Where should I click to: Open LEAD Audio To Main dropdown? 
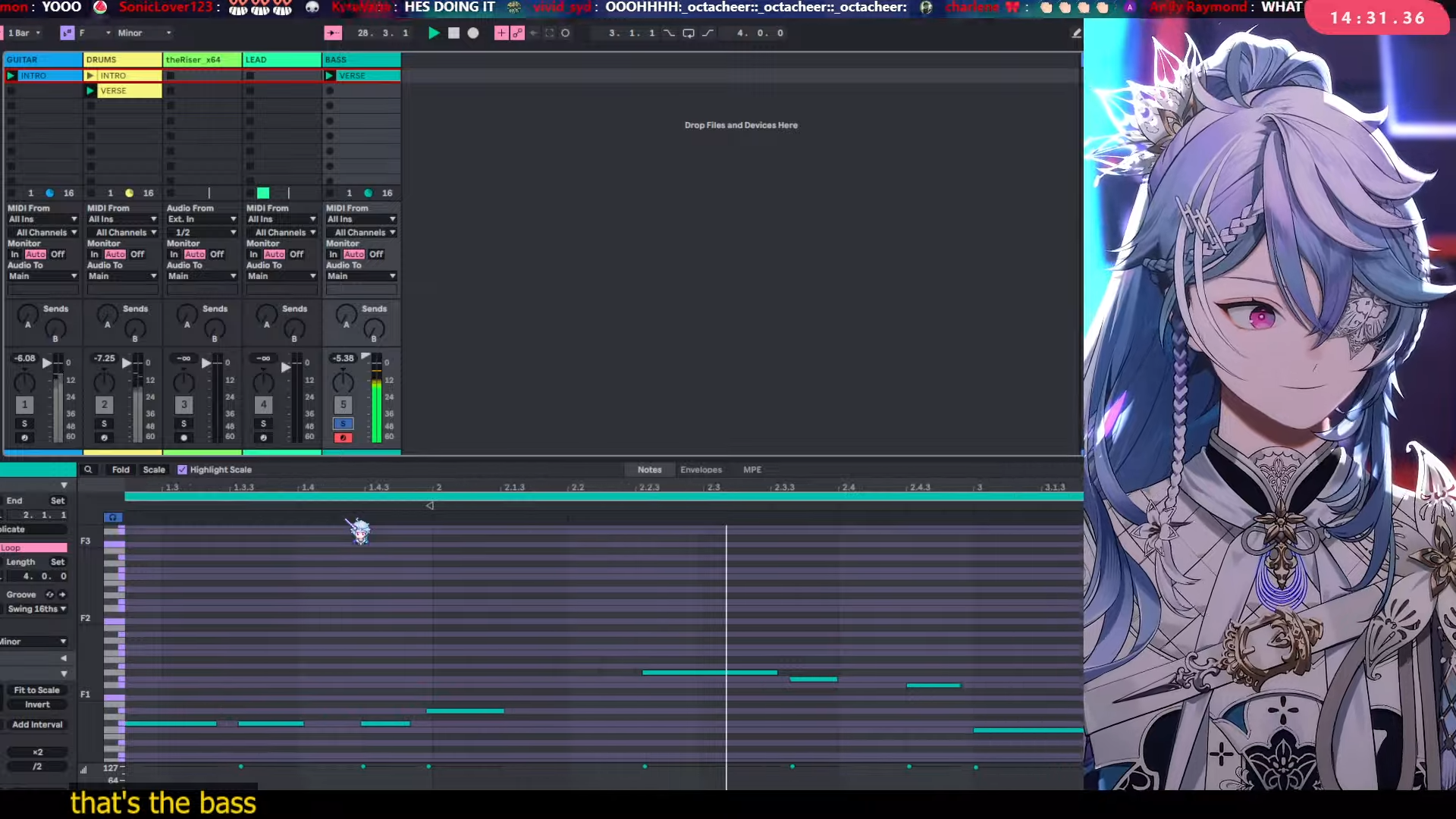coord(282,277)
